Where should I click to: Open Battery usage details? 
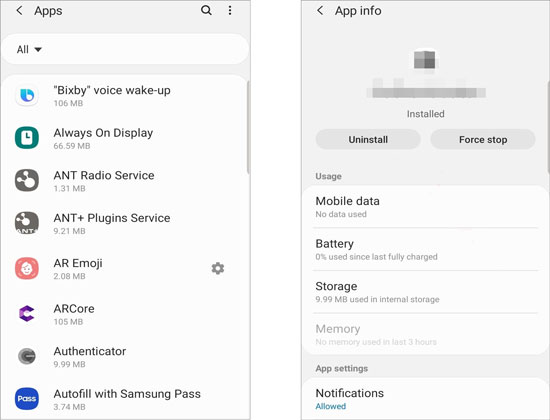(425, 249)
